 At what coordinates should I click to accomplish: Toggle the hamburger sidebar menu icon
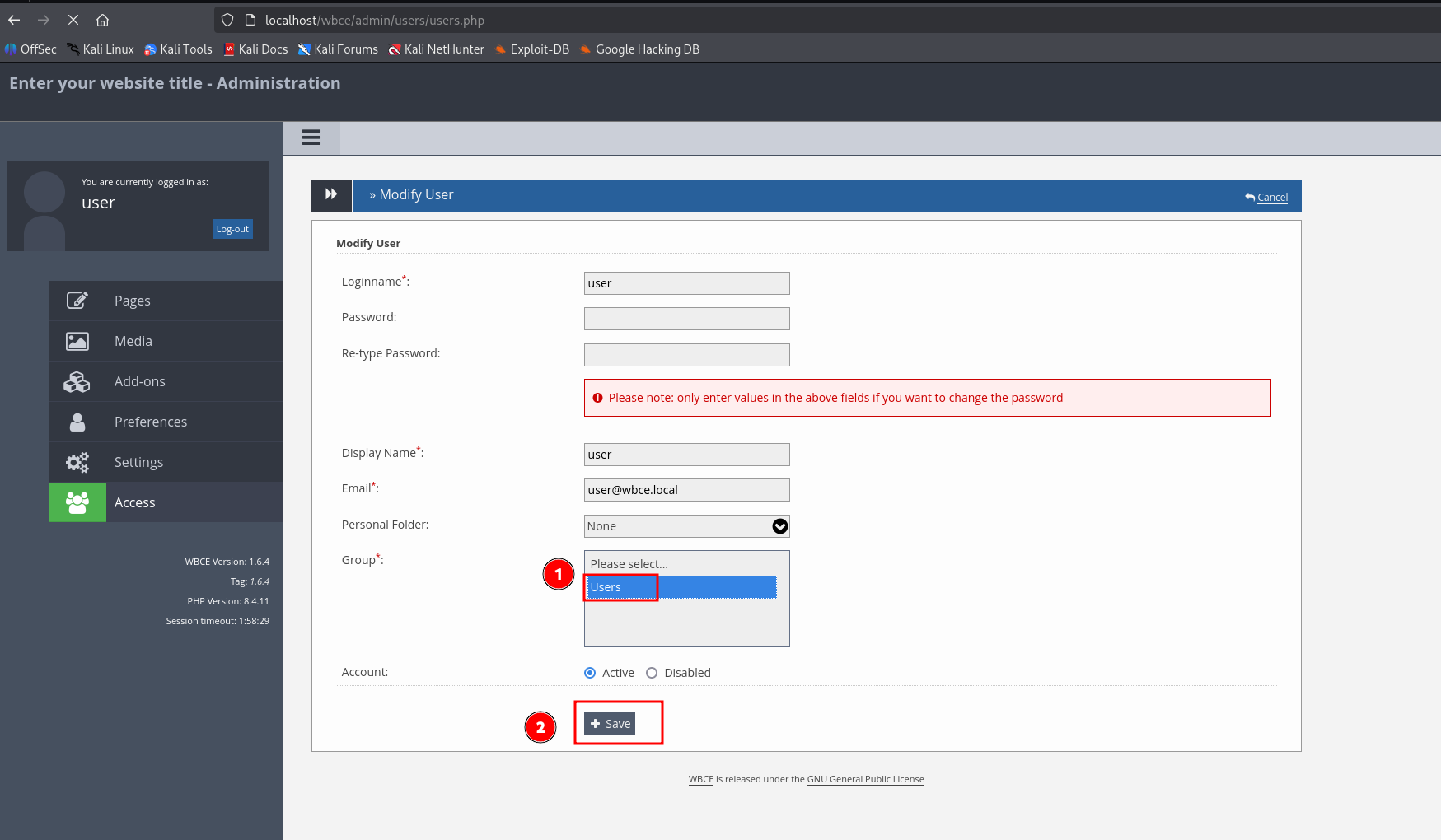(311, 138)
